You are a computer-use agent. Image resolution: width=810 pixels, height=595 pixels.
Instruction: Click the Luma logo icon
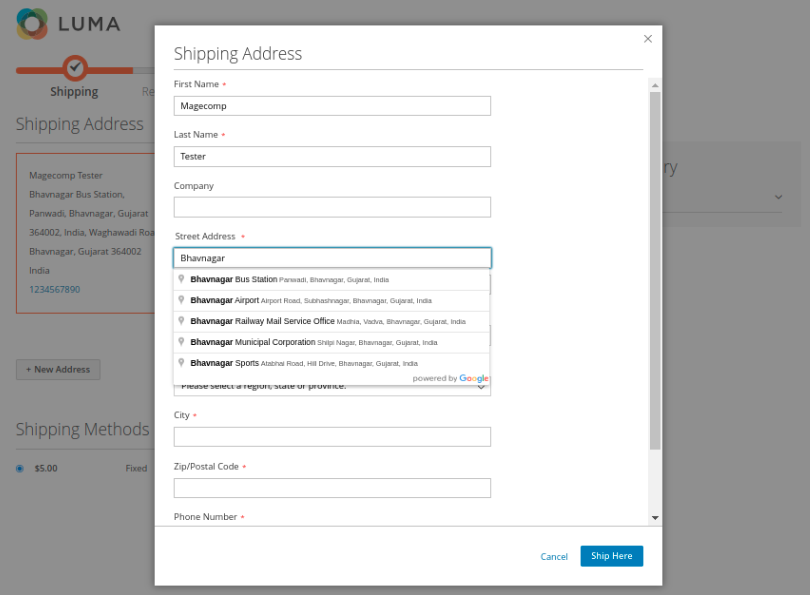click(x=32, y=24)
